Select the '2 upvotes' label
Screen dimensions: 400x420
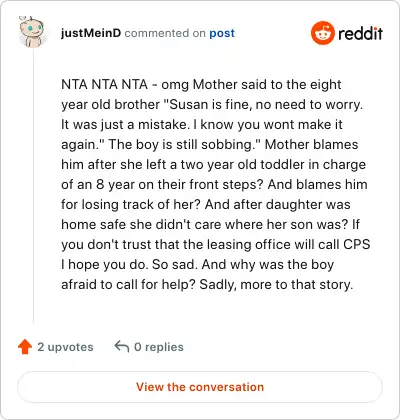coord(65,347)
